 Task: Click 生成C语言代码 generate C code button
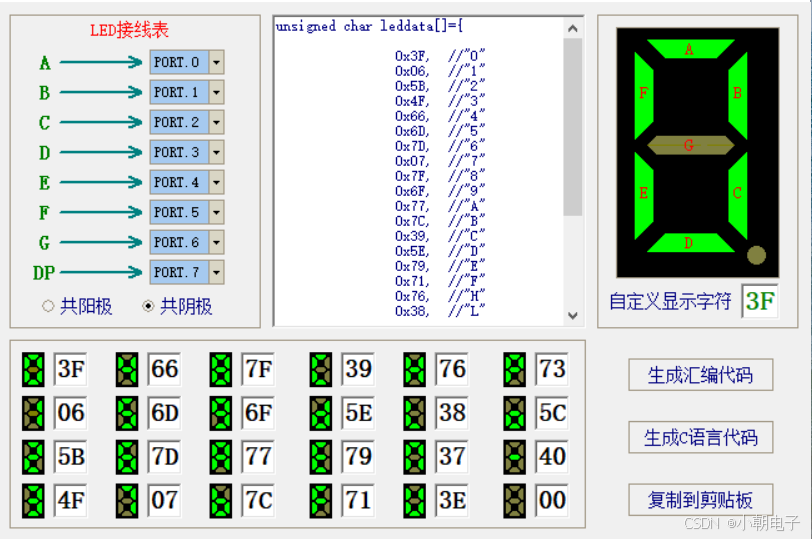pos(701,438)
